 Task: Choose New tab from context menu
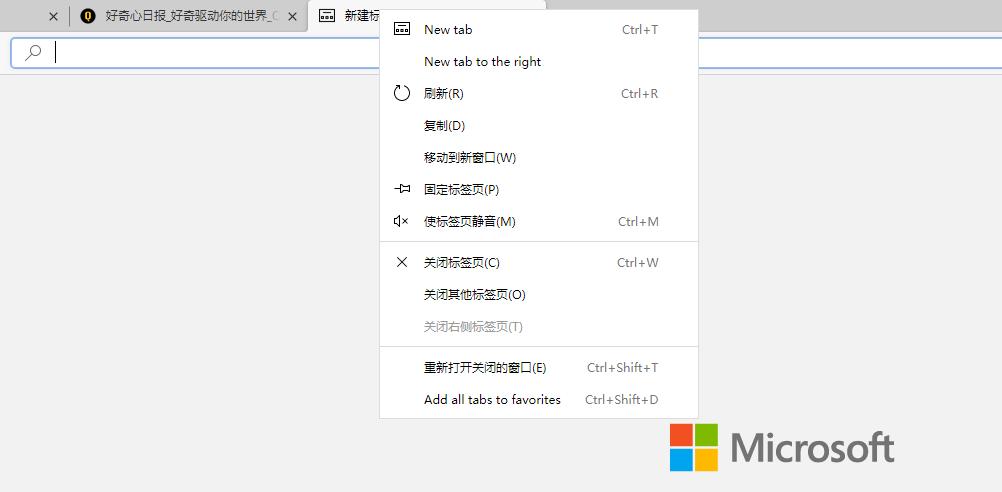539,29
